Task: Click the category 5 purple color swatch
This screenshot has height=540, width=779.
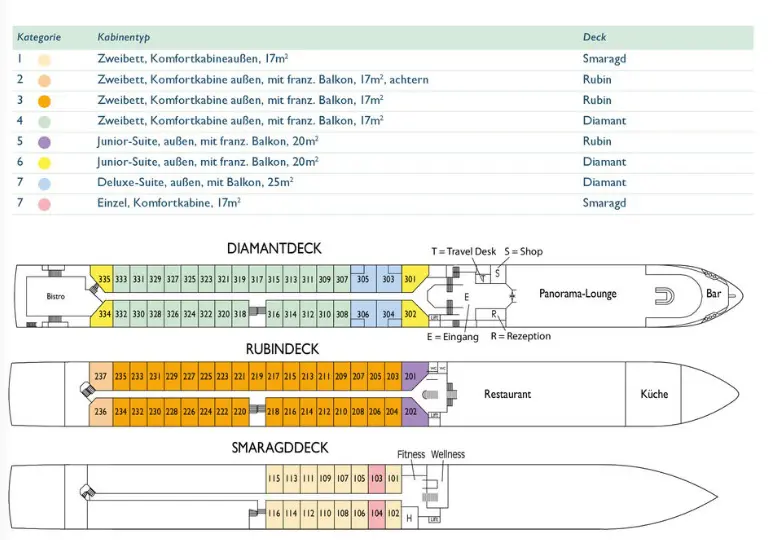Action: pos(44,143)
